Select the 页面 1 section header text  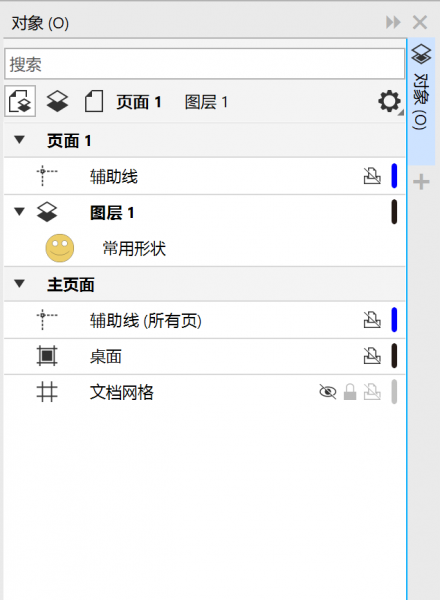[69, 141]
